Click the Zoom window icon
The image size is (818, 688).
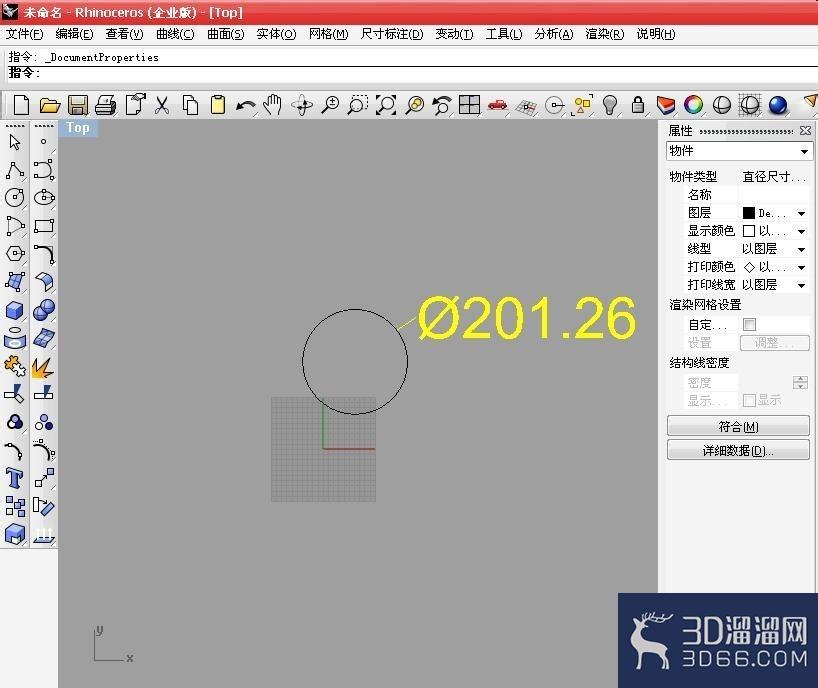(x=358, y=105)
